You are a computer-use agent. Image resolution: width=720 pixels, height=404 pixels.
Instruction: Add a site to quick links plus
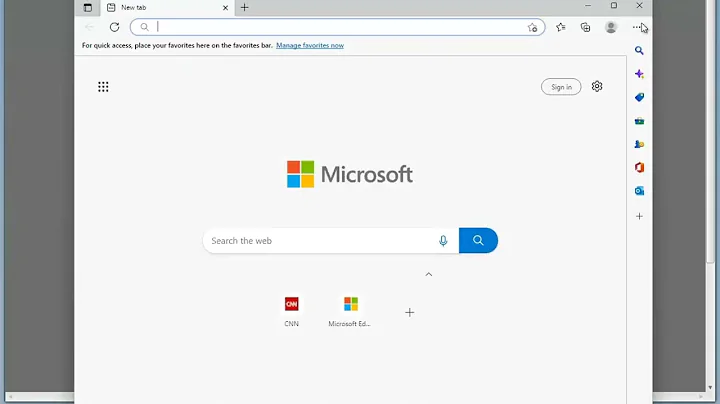(x=410, y=313)
